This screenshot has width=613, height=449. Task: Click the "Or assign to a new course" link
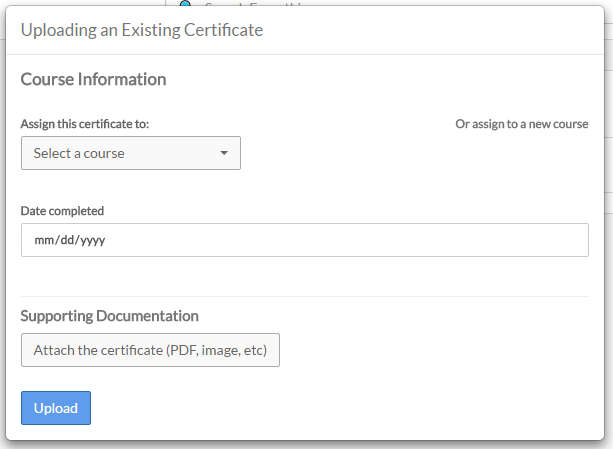(x=521, y=124)
